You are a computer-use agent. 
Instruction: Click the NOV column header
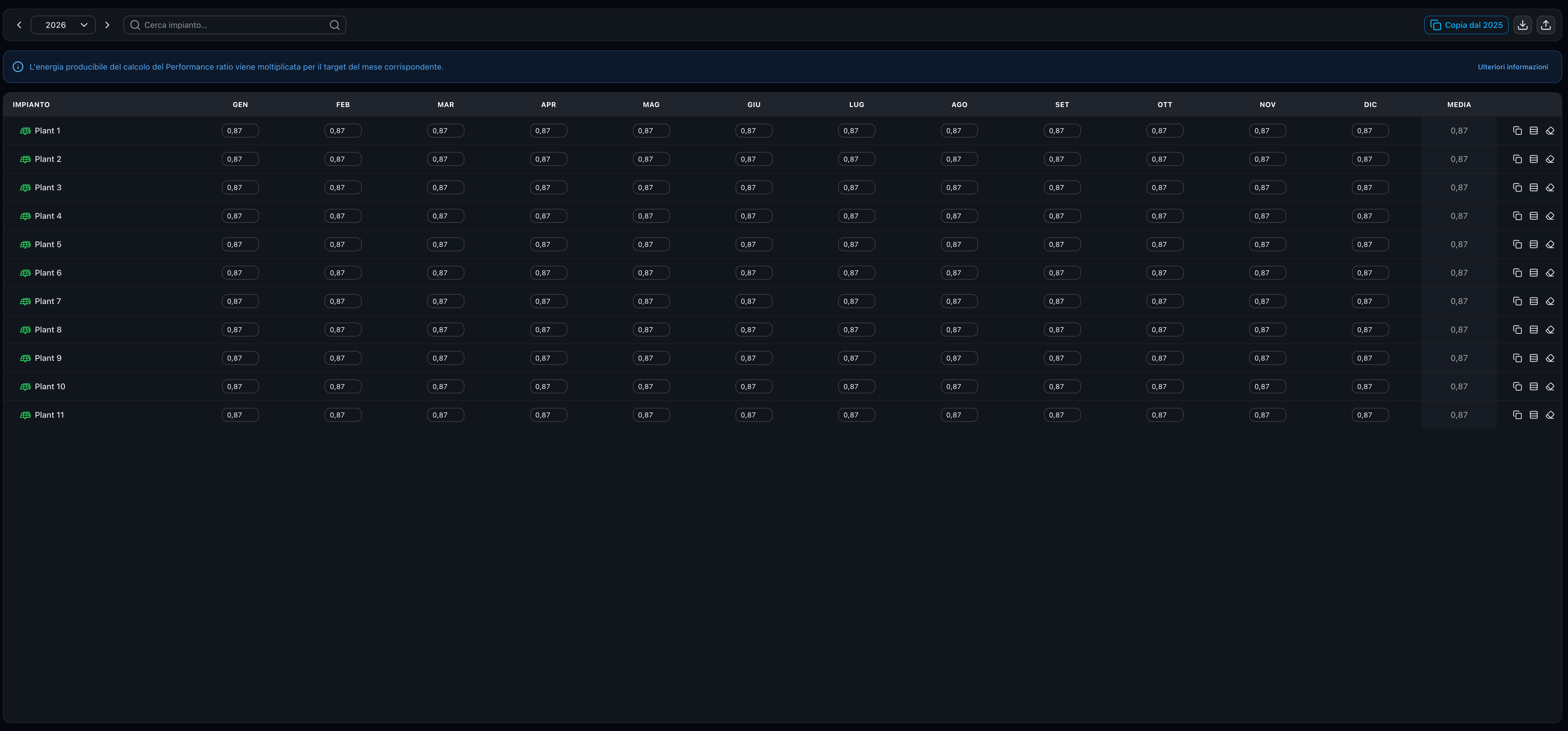tap(1267, 105)
